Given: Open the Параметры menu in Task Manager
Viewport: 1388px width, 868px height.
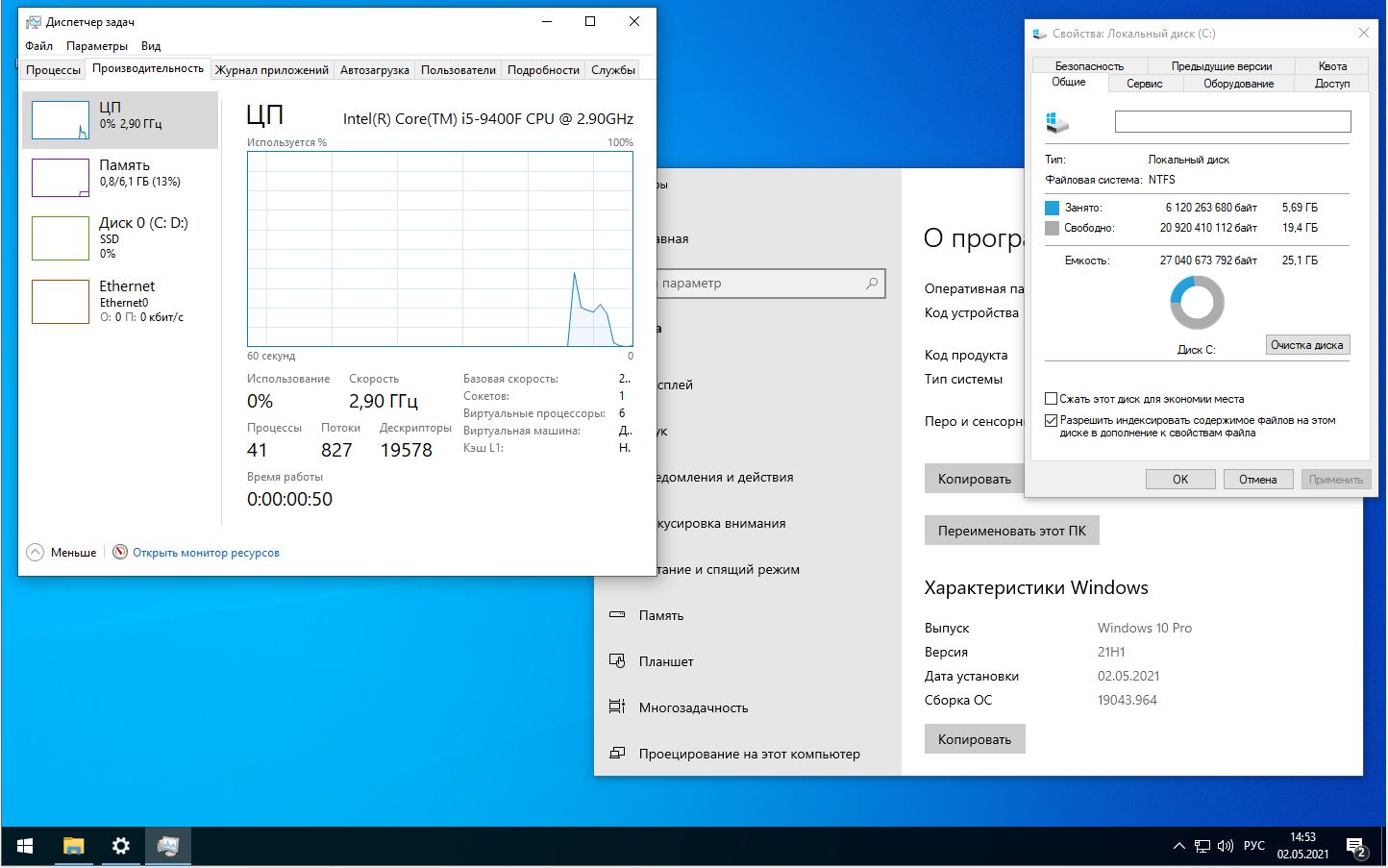Looking at the screenshot, I should [x=97, y=45].
